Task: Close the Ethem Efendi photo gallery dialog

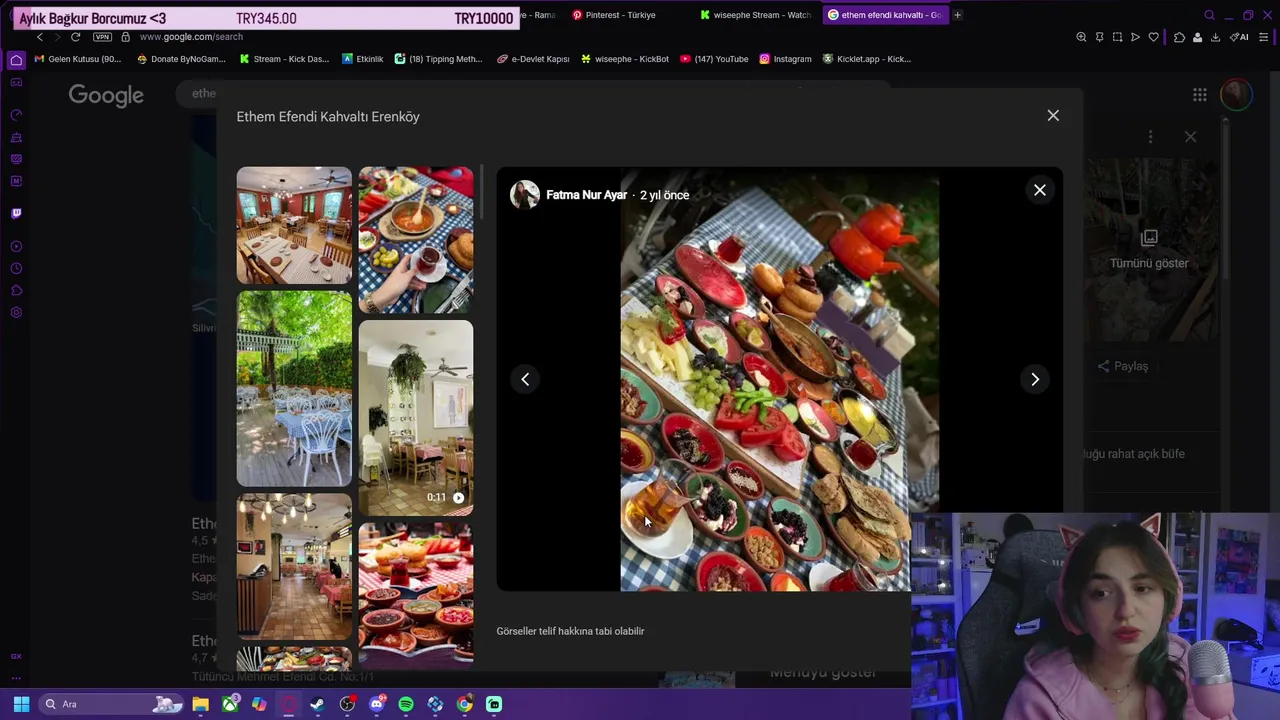Action: (x=1053, y=116)
